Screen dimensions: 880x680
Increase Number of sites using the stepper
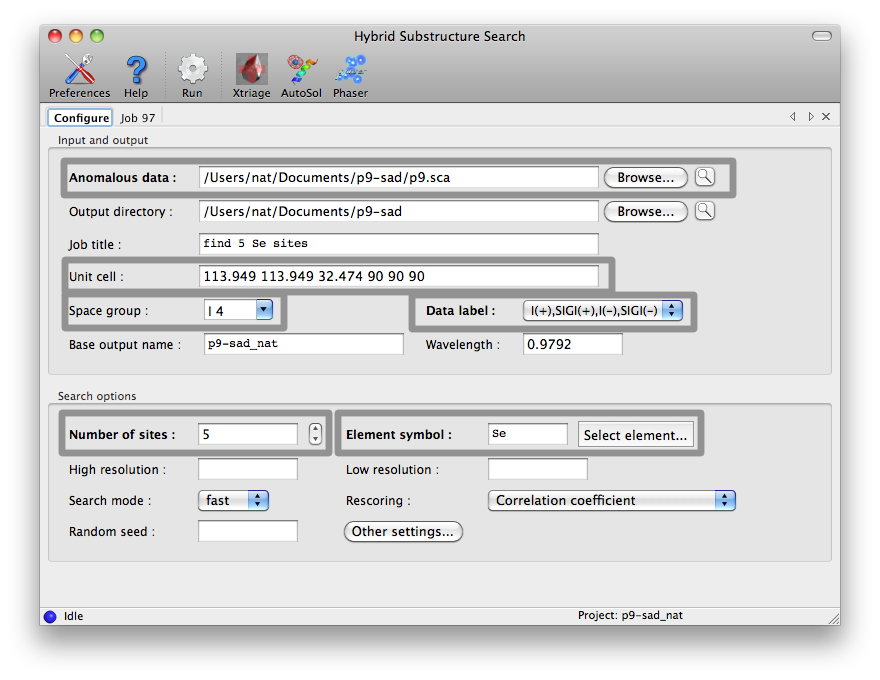click(313, 429)
